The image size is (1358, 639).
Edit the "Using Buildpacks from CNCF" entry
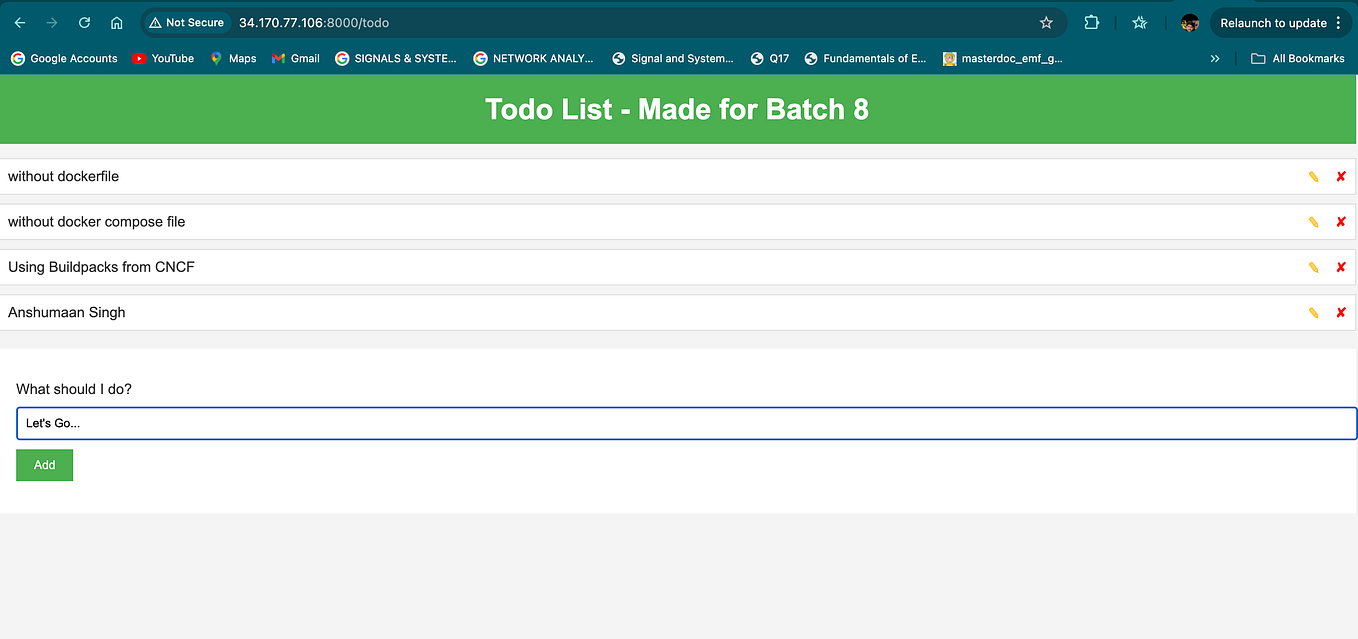pos(1313,267)
